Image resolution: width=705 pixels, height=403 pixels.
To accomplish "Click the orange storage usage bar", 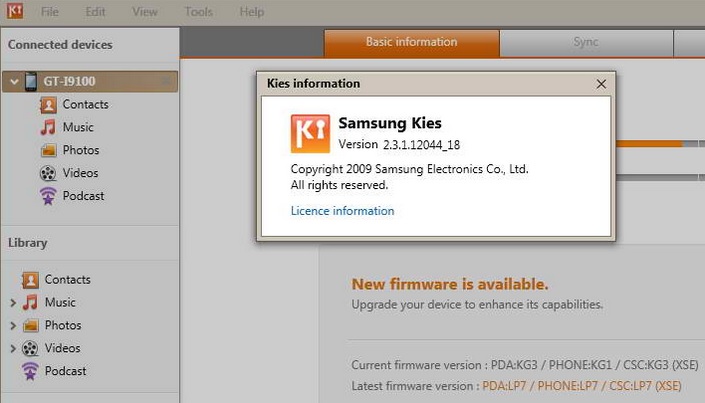I will point(649,144).
